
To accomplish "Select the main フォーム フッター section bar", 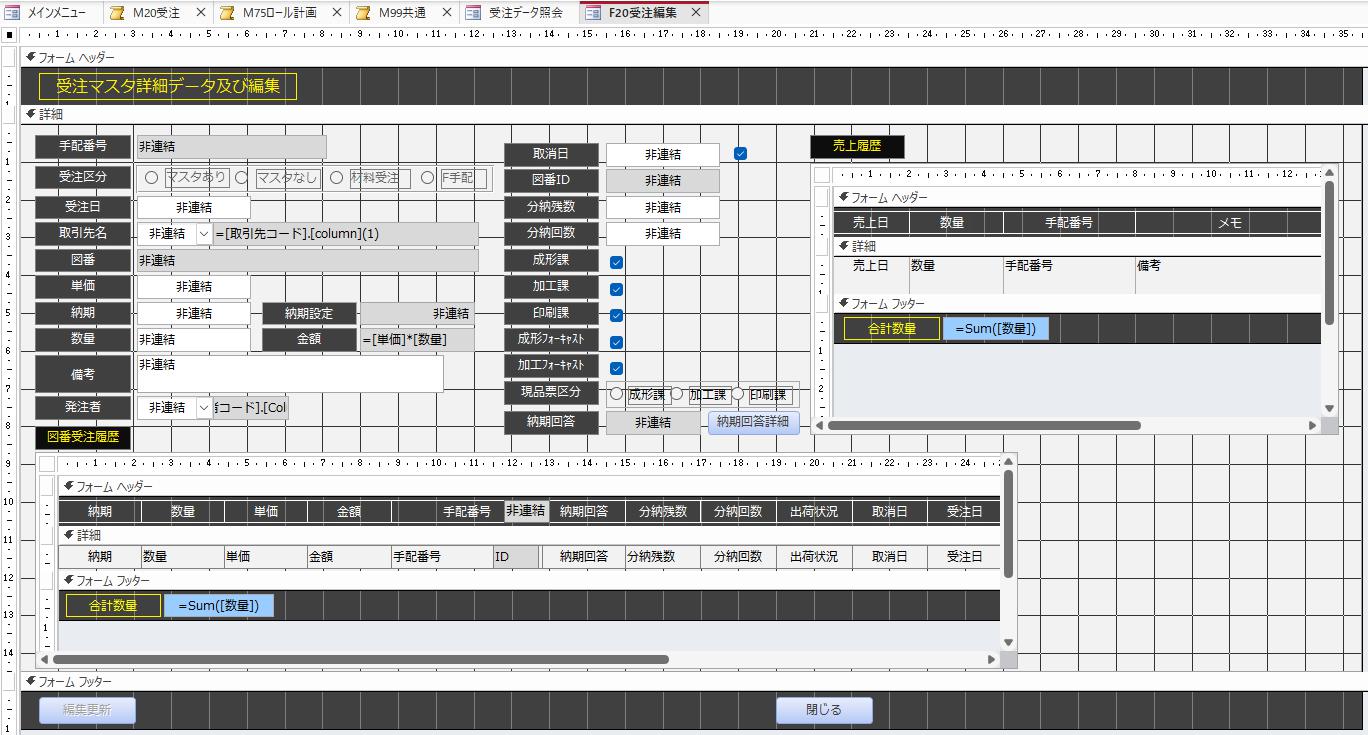I will coord(694,682).
